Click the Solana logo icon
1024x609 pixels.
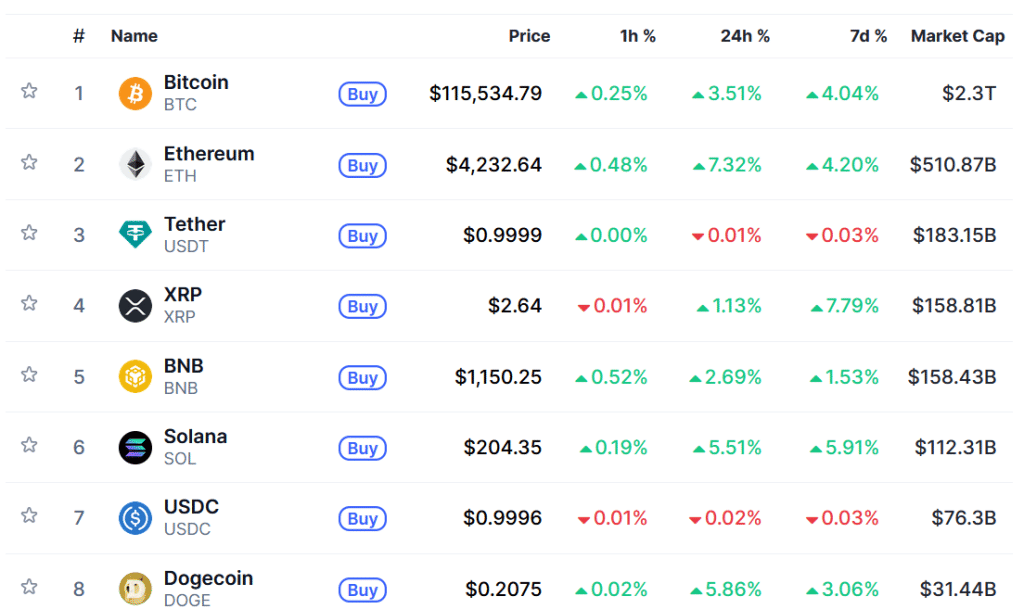[x=135, y=447]
